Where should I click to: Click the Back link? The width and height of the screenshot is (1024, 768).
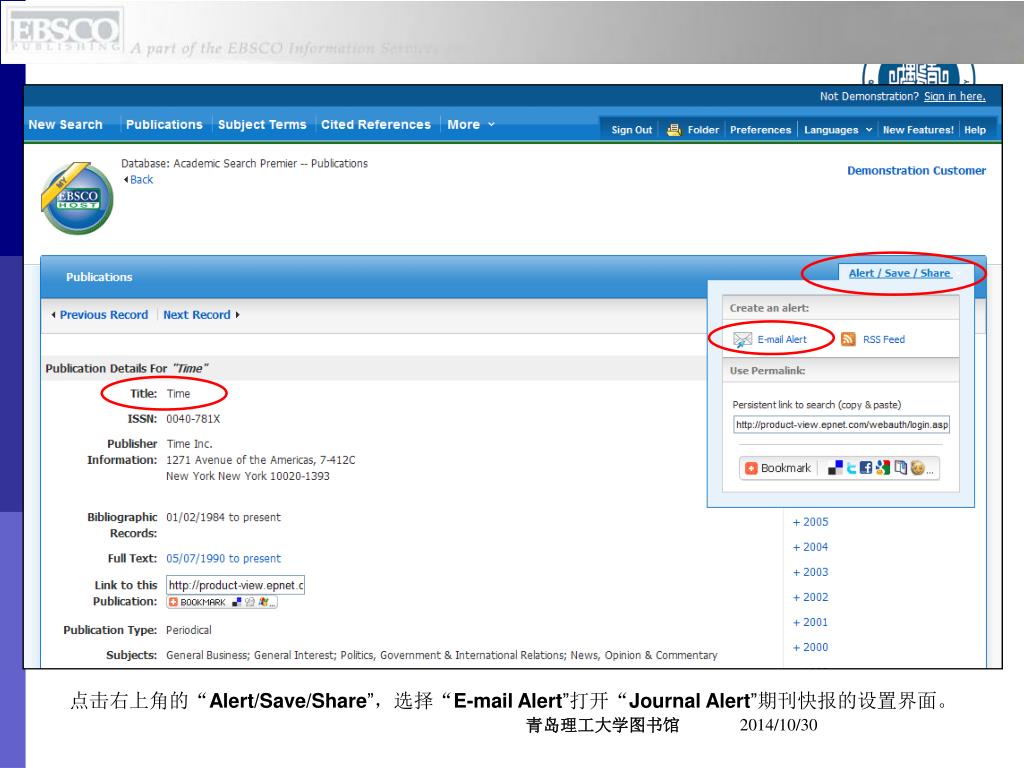[x=141, y=180]
